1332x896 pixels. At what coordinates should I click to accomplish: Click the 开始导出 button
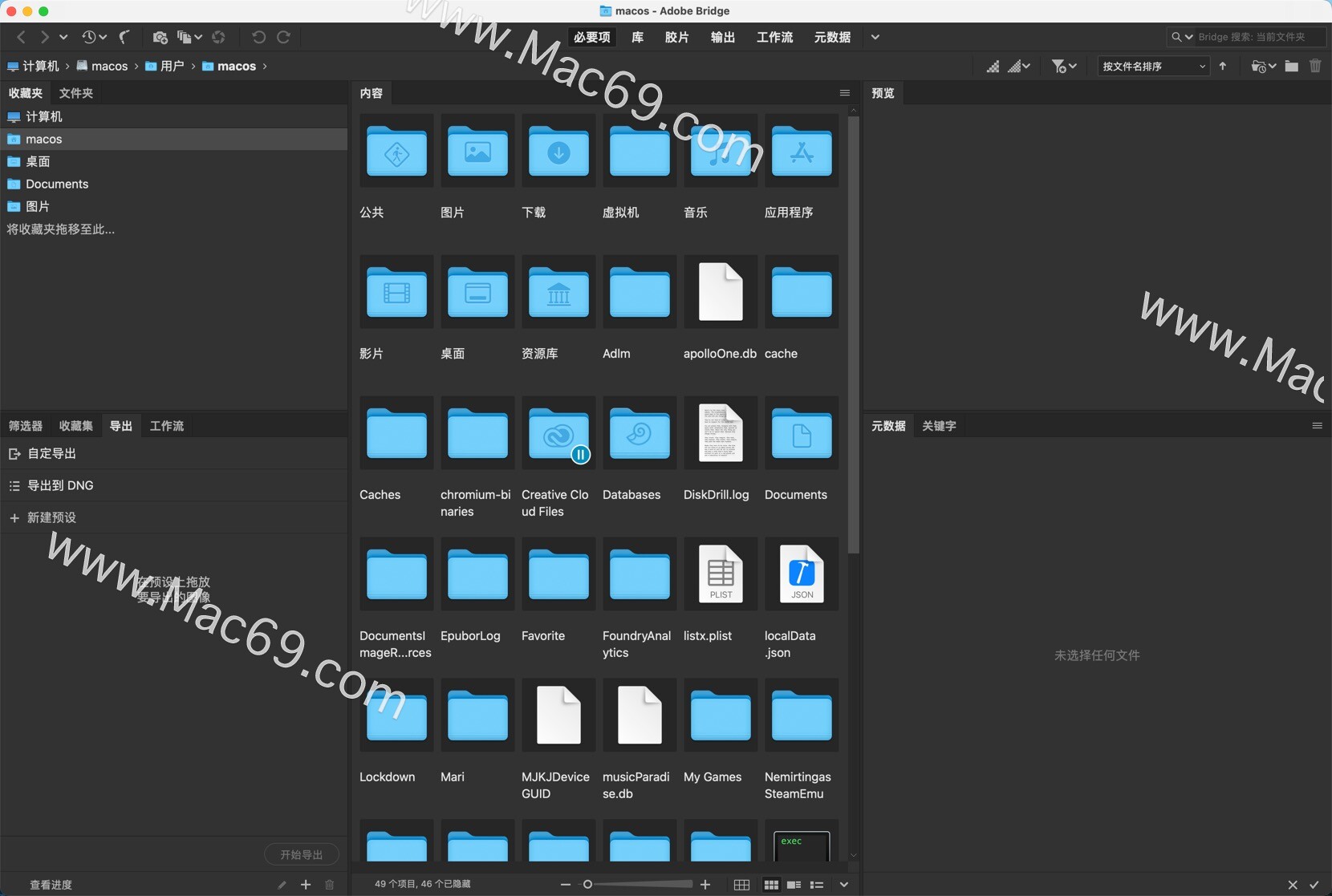pyautogui.click(x=302, y=855)
